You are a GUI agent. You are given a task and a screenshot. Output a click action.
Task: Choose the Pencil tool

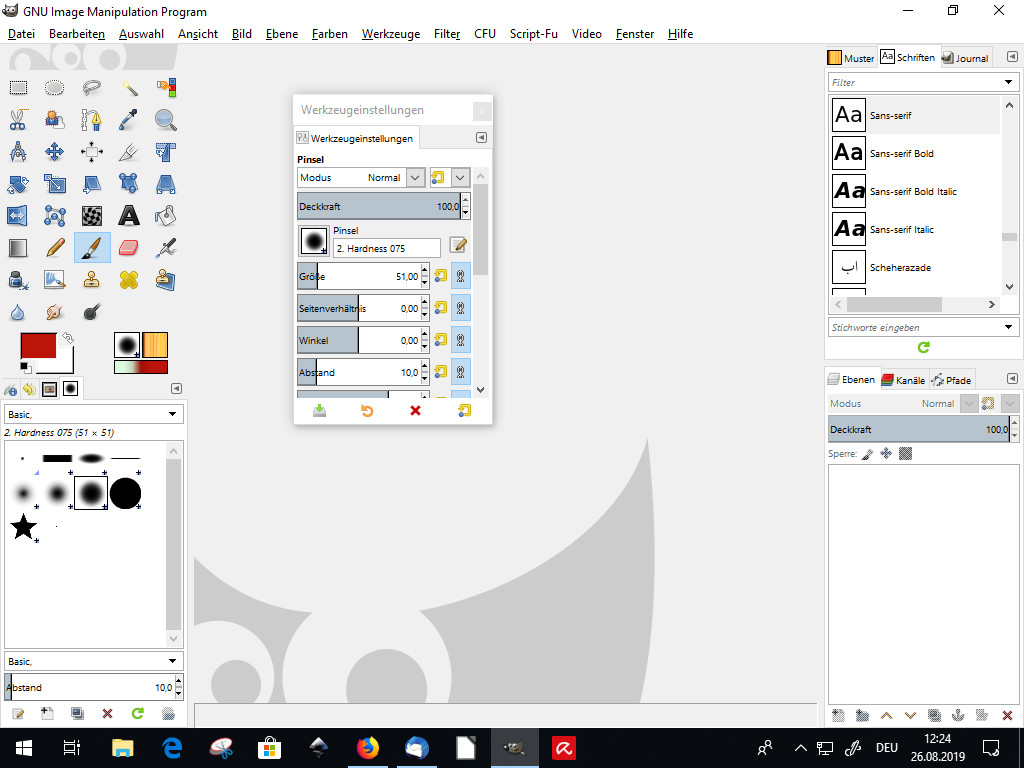click(x=55, y=247)
